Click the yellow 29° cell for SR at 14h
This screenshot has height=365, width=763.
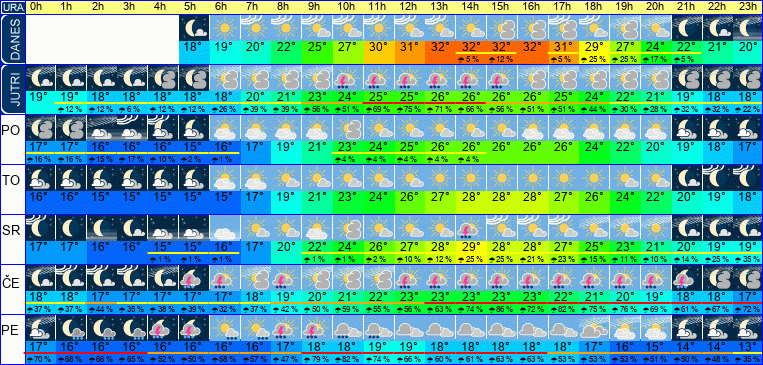[x=471, y=246]
